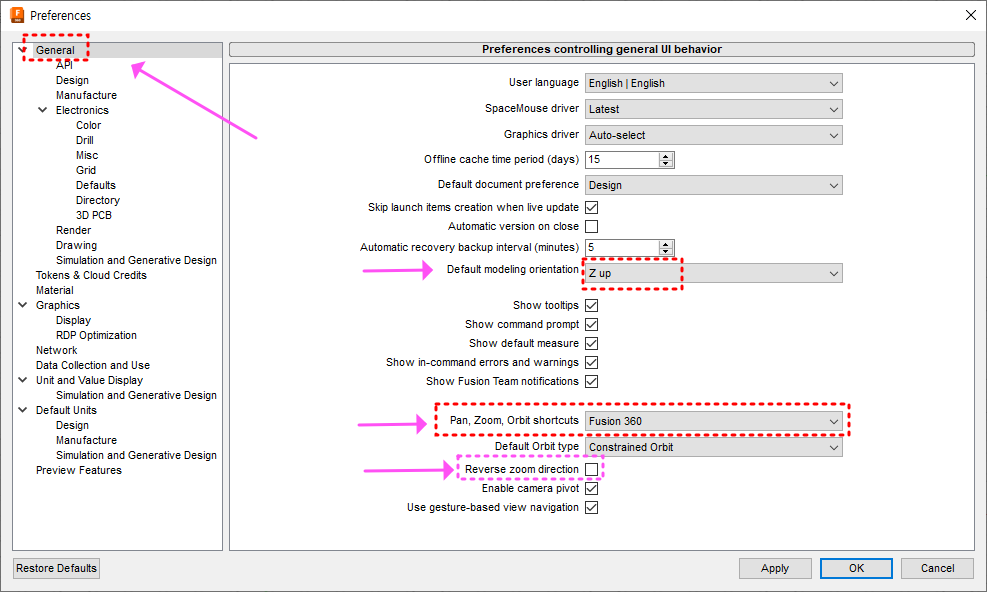Click the recovery backup interval input field
Image resolution: width=987 pixels, height=592 pixels.
(x=622, y=248)
